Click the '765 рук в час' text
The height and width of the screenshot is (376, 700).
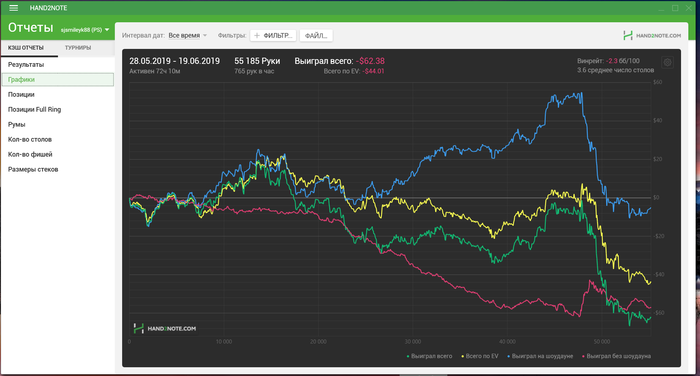coord(254,71)
